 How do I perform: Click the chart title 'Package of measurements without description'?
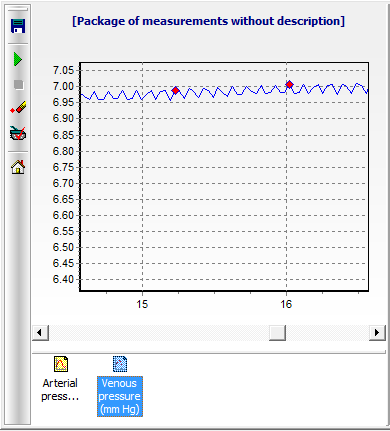tap(208, 21)
